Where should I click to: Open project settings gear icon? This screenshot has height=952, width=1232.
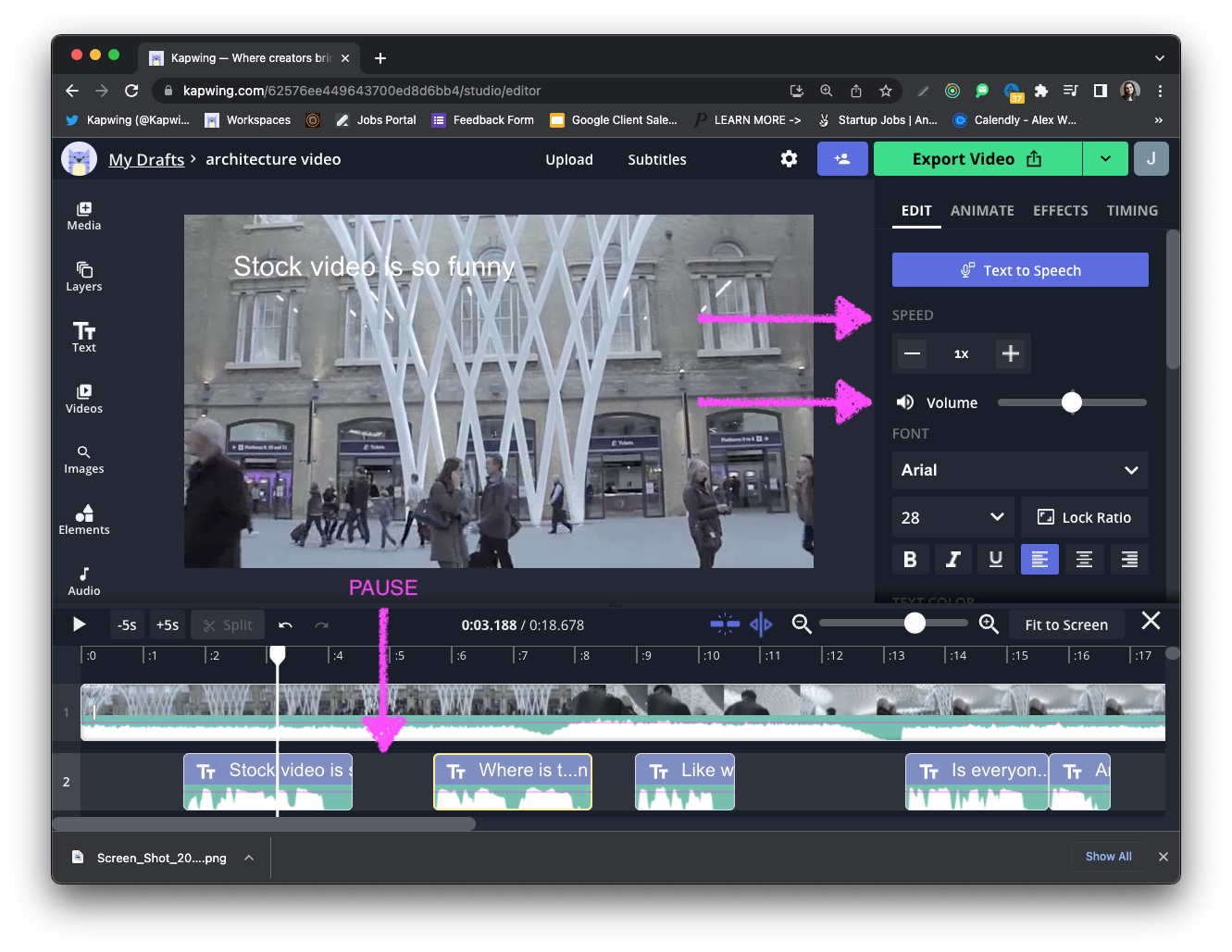click(x=789, y=159)
